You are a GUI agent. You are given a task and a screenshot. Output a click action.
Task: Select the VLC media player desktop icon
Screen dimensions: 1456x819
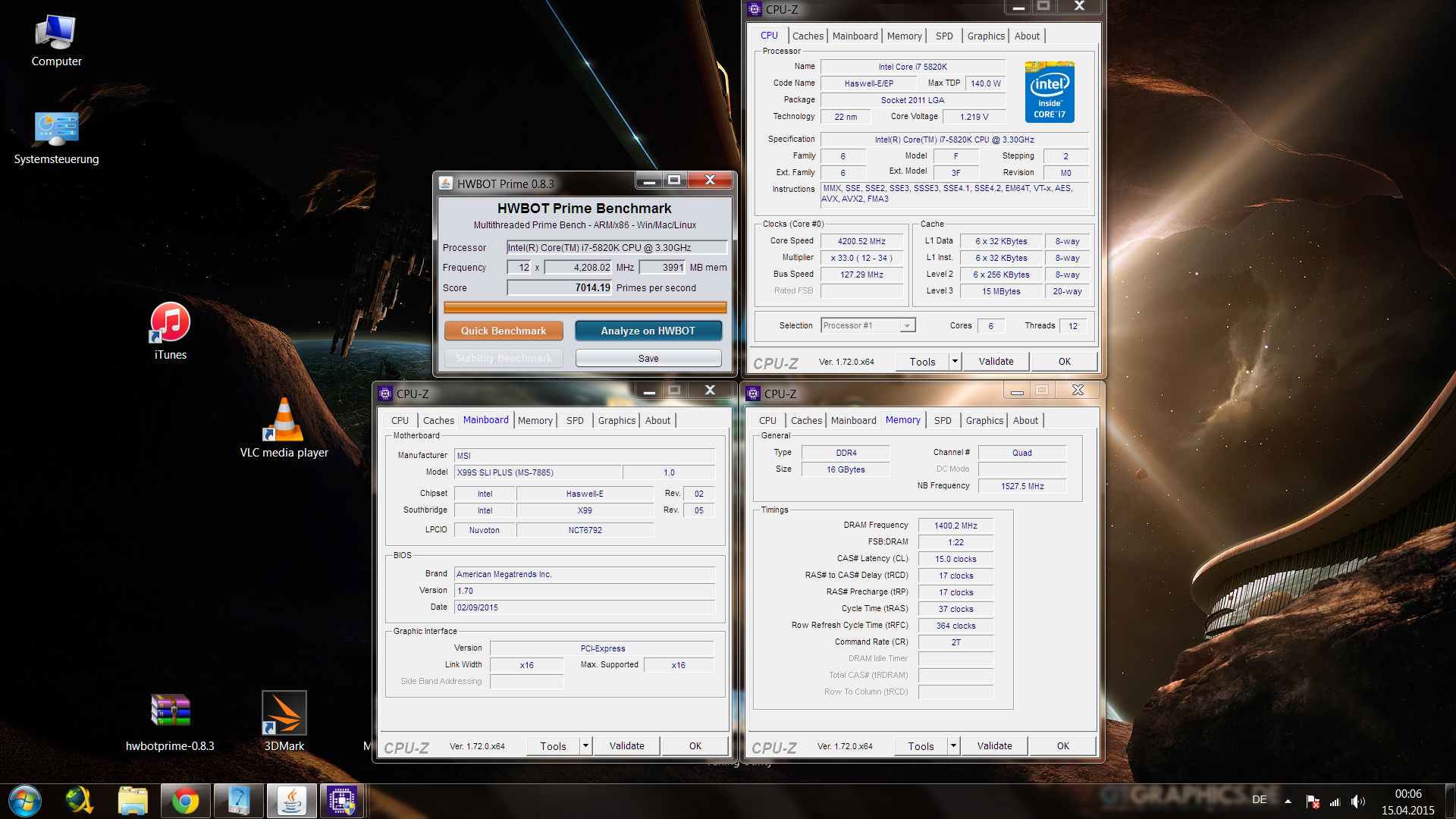pyautogui.click(x=284, y=428)
